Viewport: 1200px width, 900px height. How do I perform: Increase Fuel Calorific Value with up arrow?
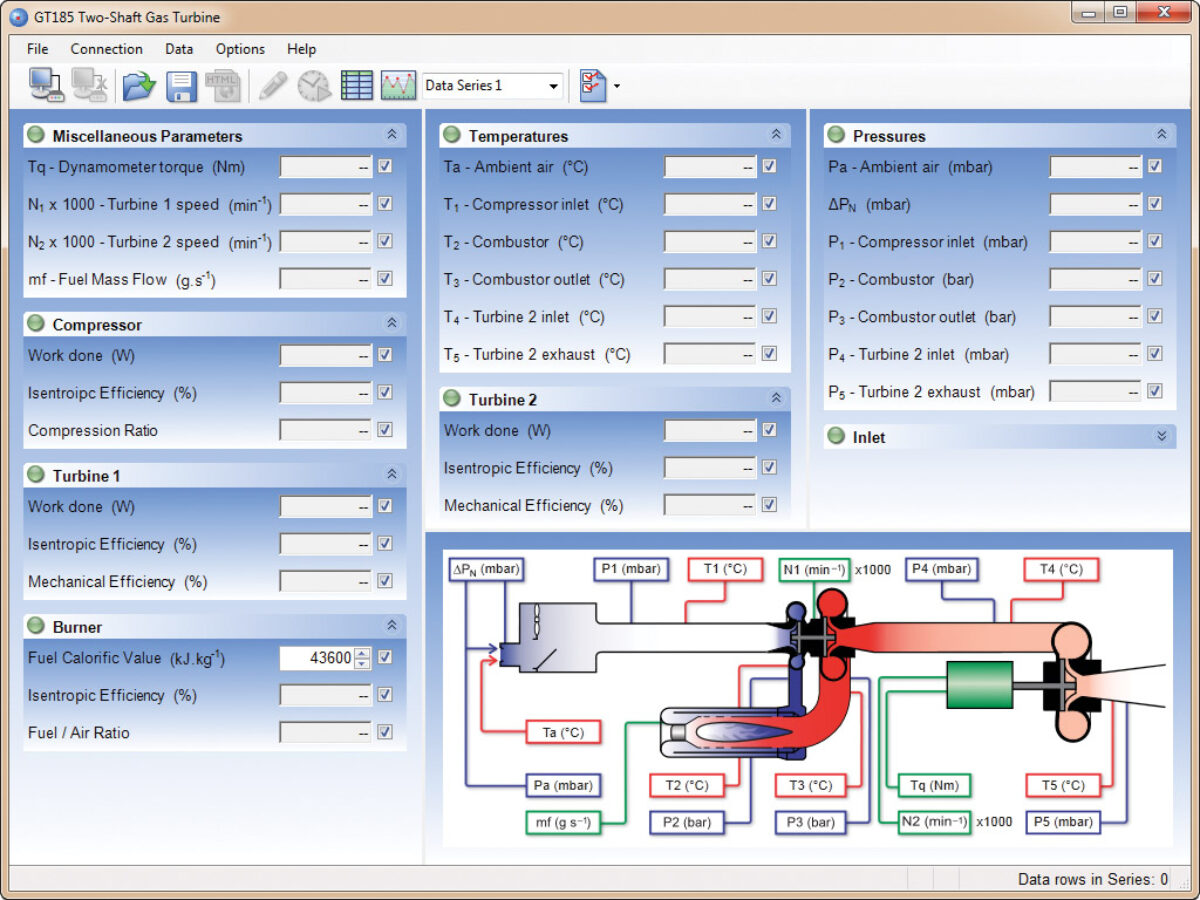[x=363, y=653]
